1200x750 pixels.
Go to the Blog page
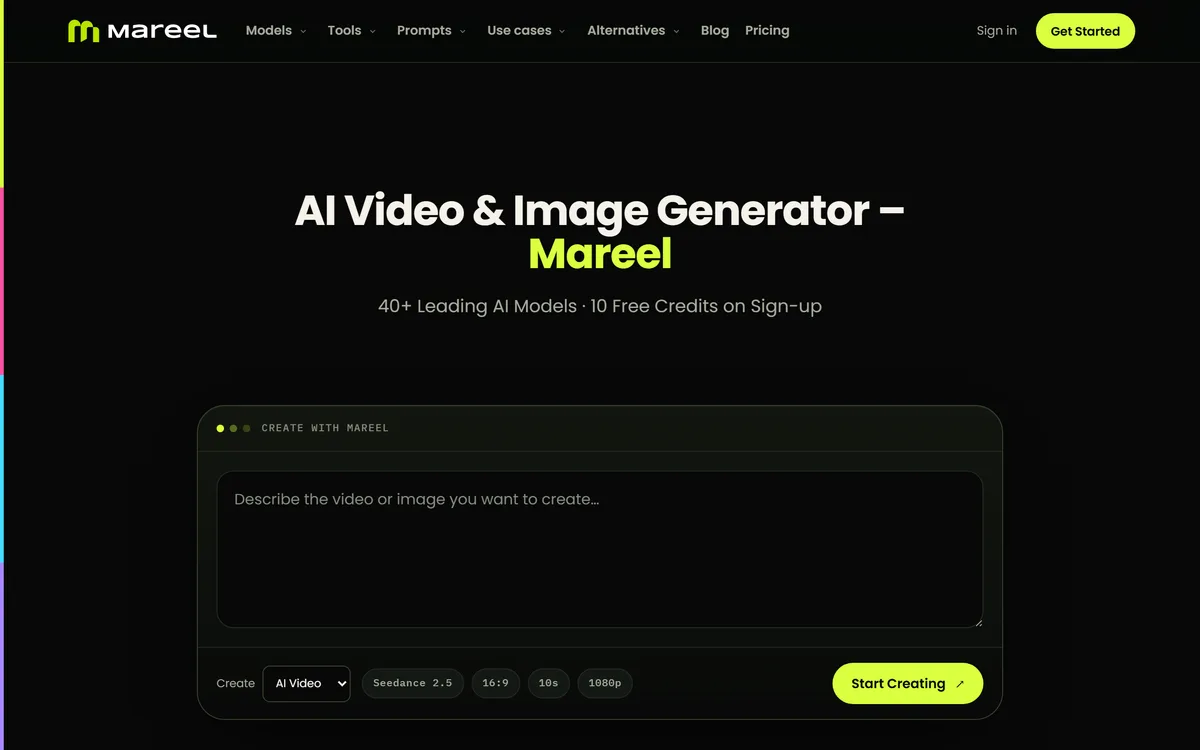(x=715, y=31)
